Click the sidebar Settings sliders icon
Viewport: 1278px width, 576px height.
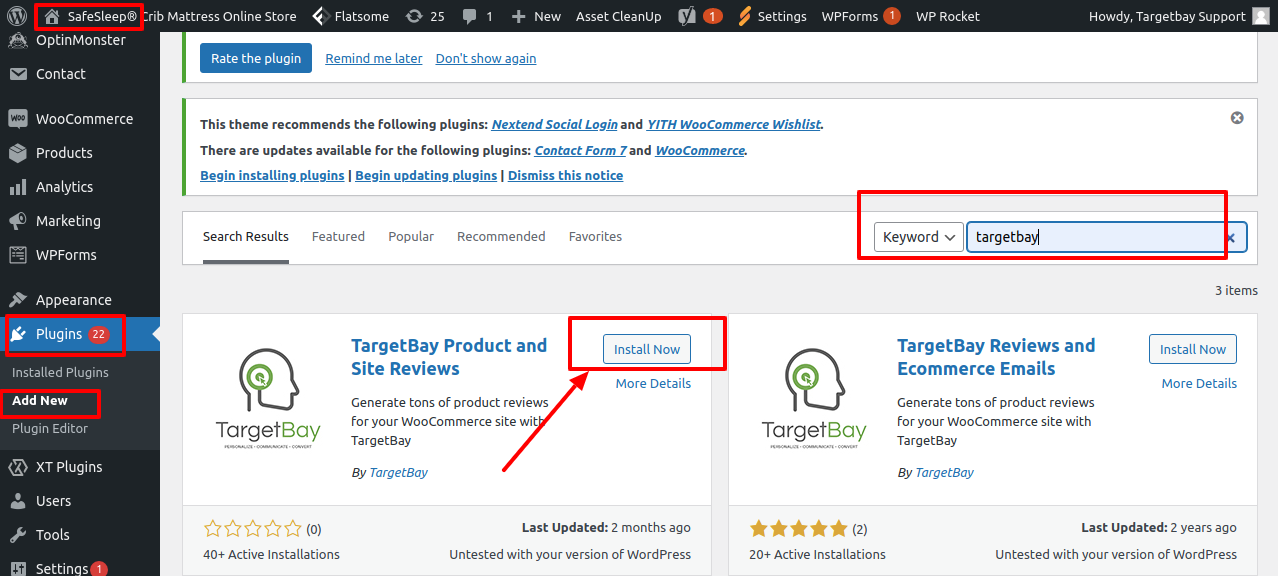pyautogui.click(x=17, y=568)
